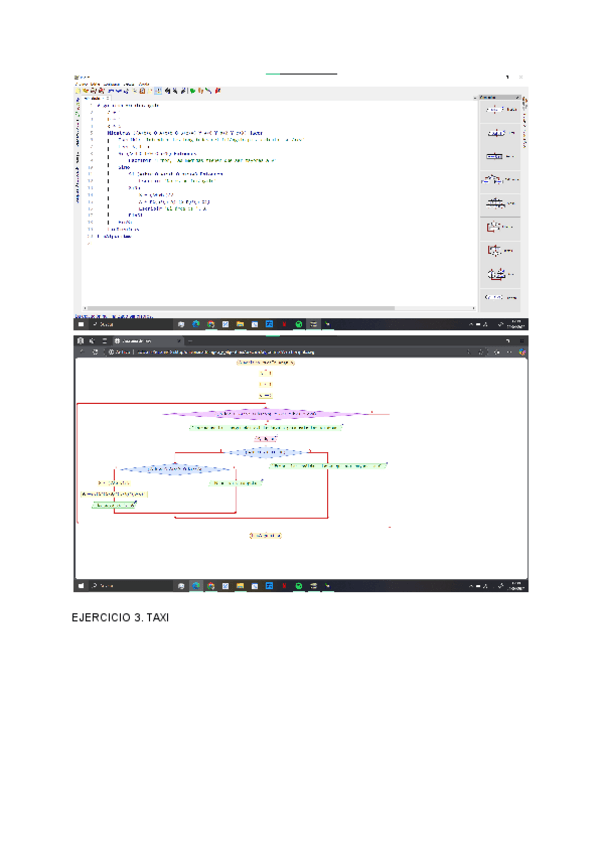Open the Archivo menu in PSeInt
The width and height of the screenshot is (600, 848).
point(82,84)
